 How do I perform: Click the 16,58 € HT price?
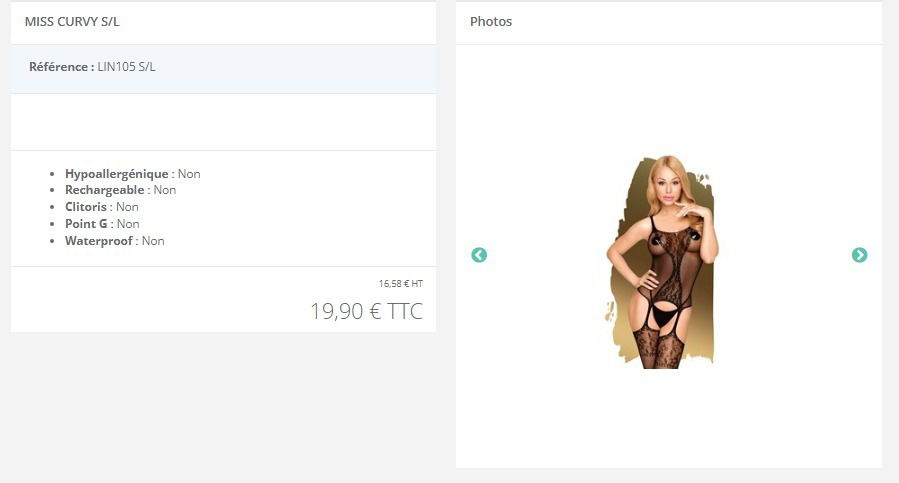[401, 283]
